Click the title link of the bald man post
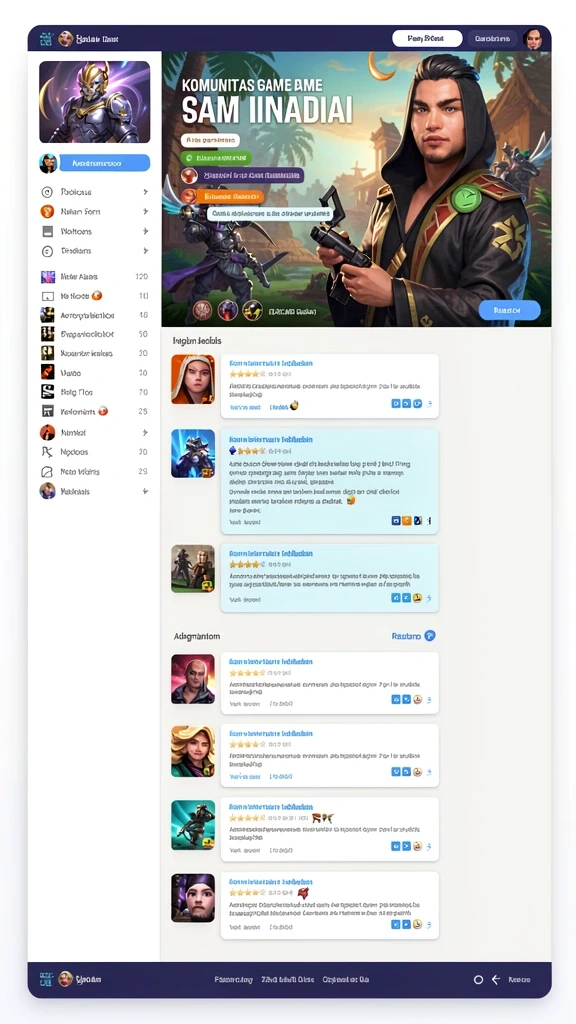 [x=271, y=662]
